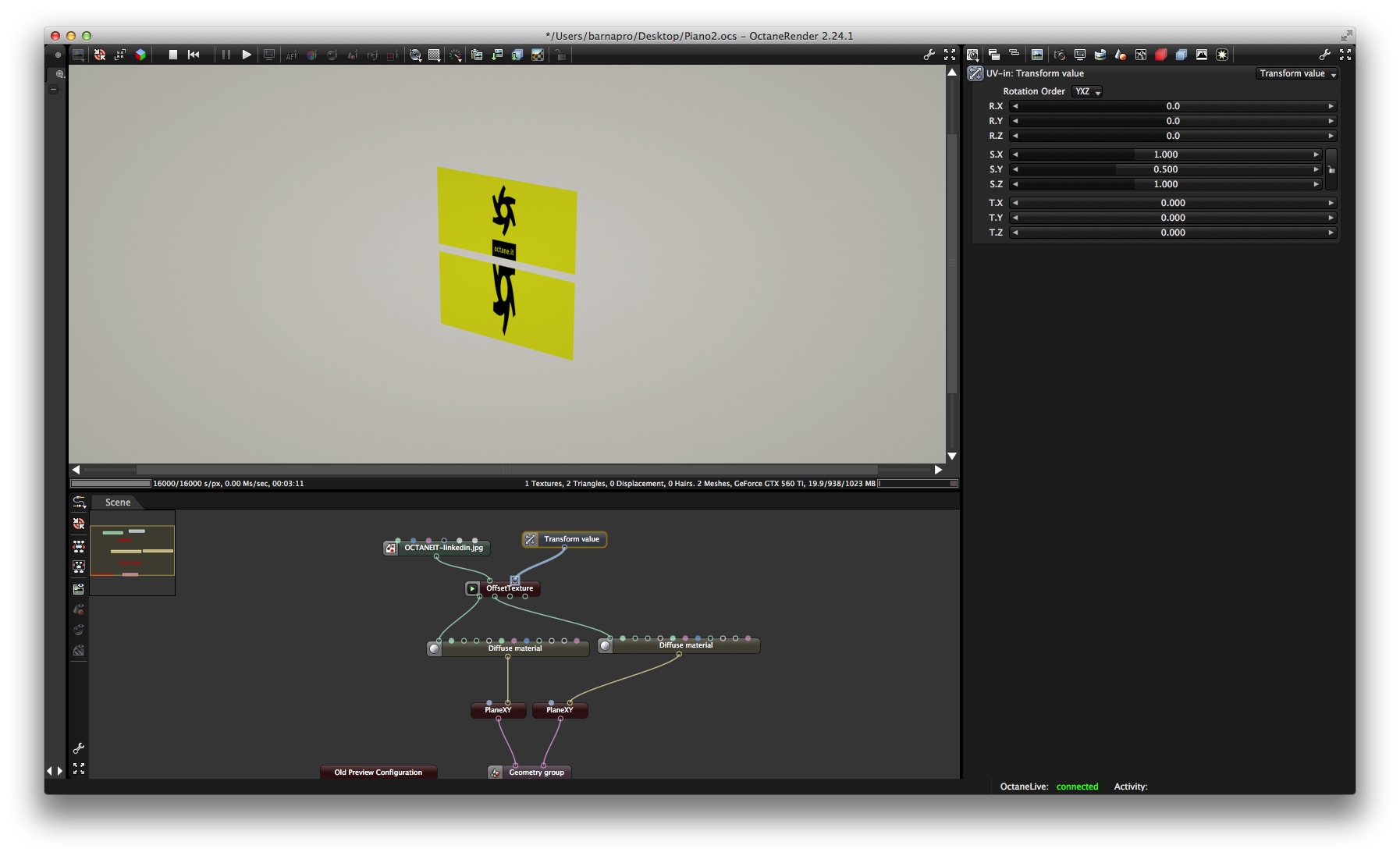Restart the render with the rewind button
1400x856 pixels.
(x=194, y=55)
